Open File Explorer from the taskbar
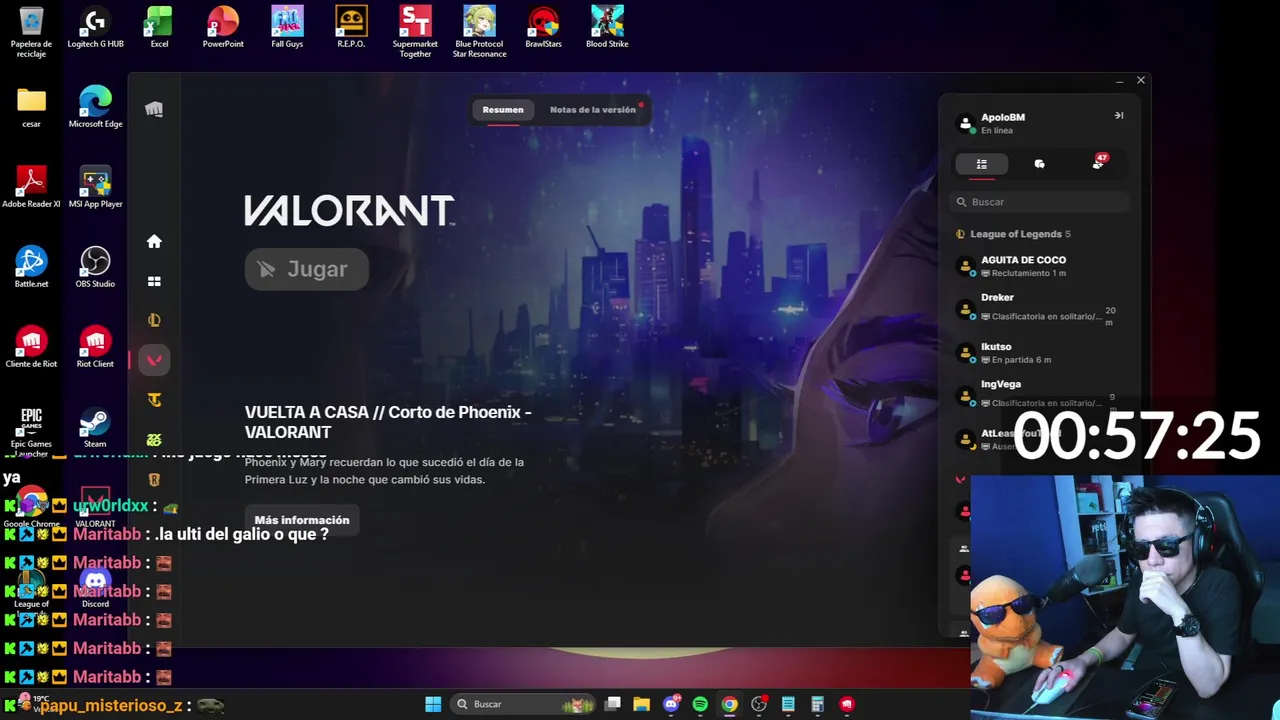Screen dimensions: 1280x720 click(642, 704)
